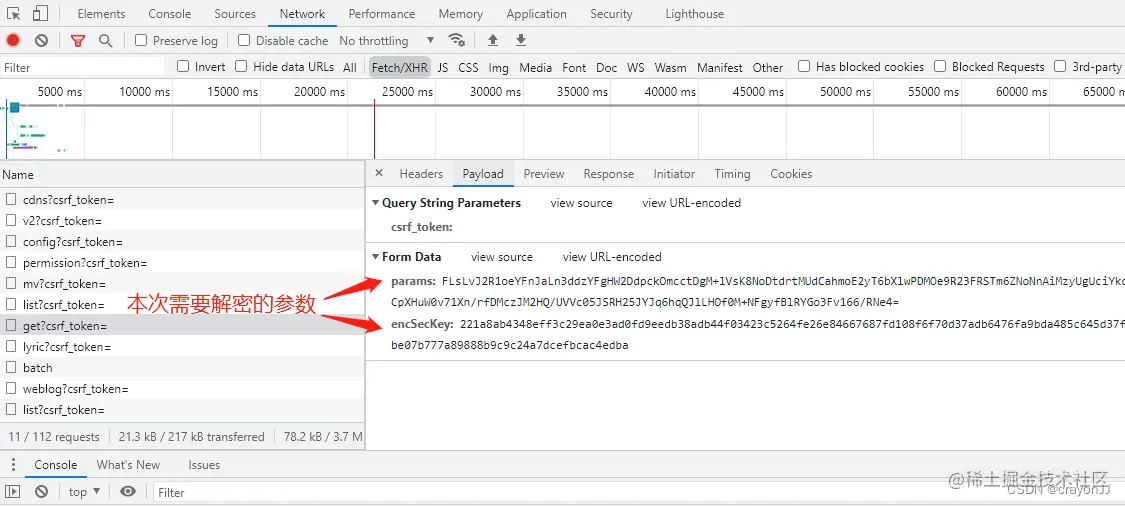Switch to the Console panel tab
1125x506 pixels.
170,14
